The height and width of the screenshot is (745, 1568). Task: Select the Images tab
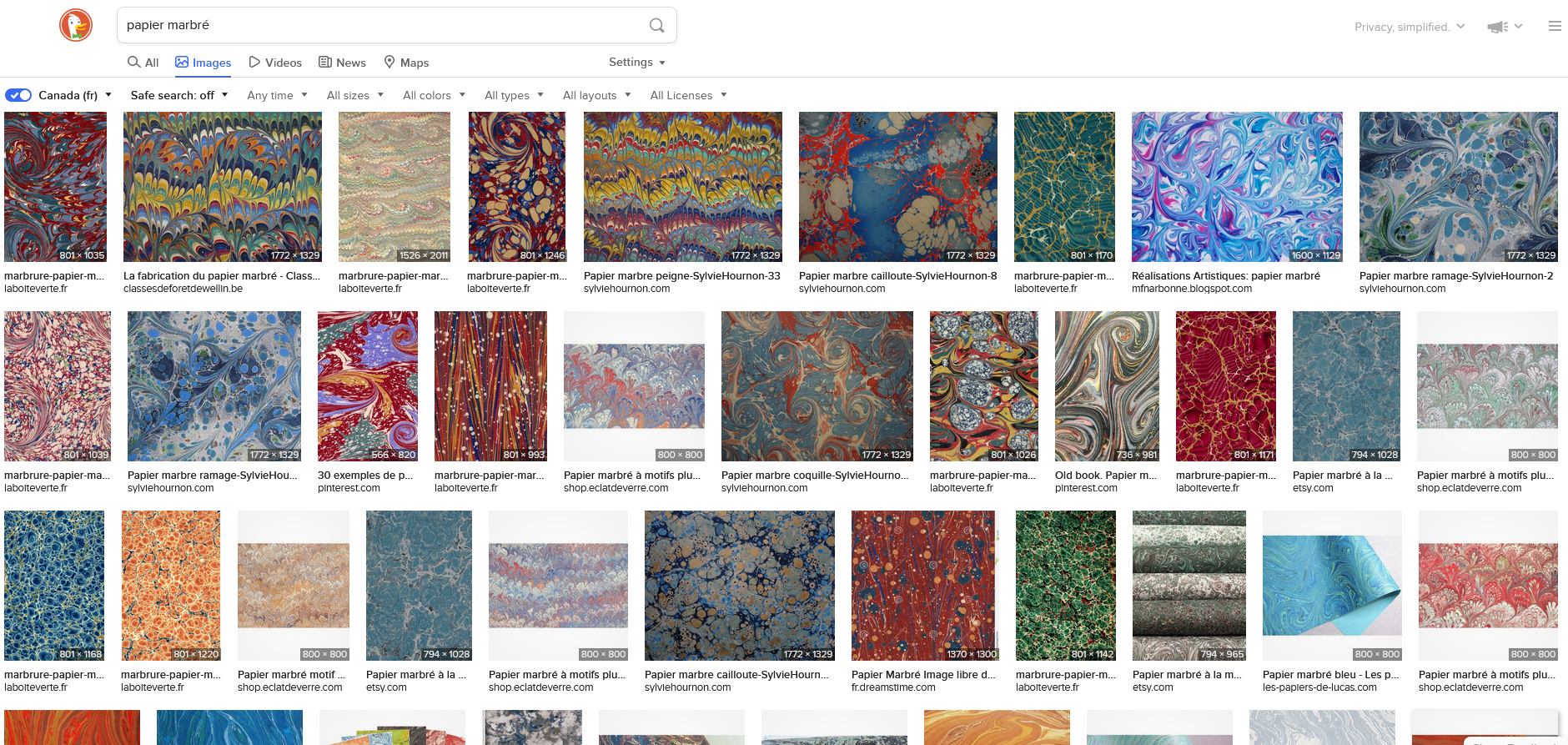click(203, 63)
